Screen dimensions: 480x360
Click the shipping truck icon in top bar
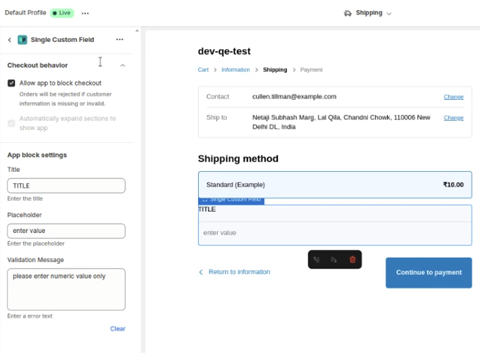(x=348, y=13)
